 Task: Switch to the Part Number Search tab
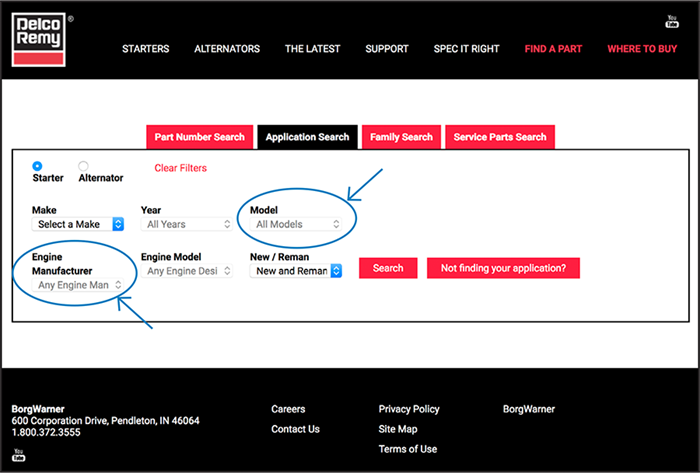coord(200,137)
